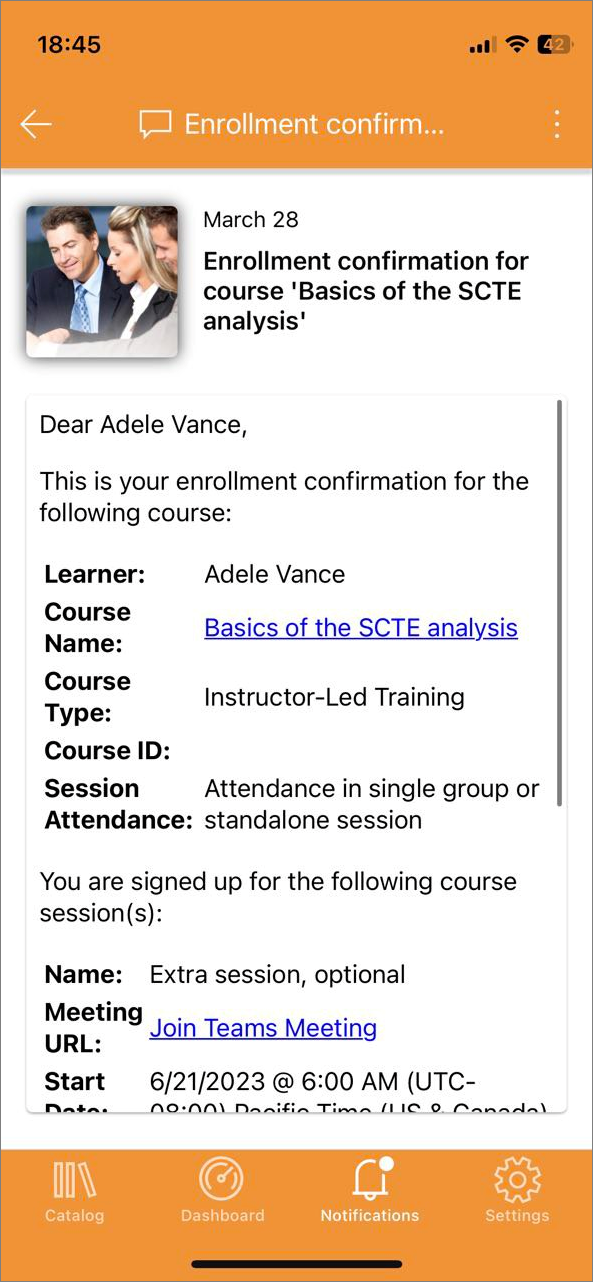
Task: Tap the back arrow icon
Action: coord(36,124)
